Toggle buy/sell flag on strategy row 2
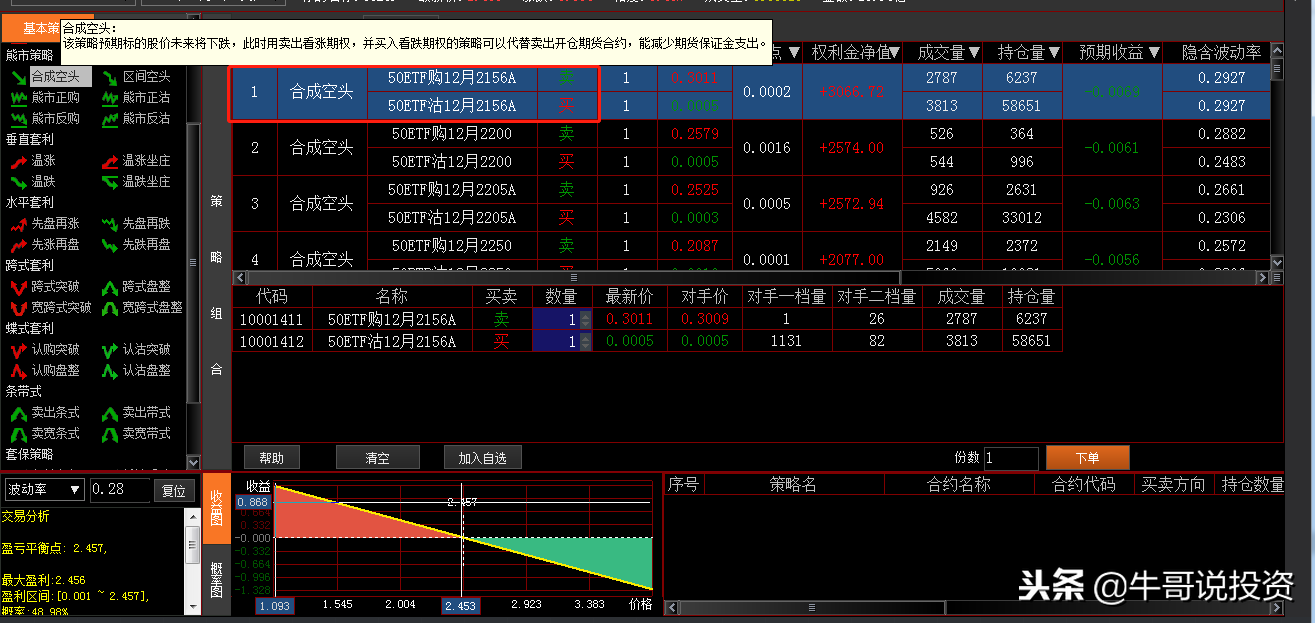Image resolution: width=1315 pixels, height=623 pixels. (x=568, y=133)
